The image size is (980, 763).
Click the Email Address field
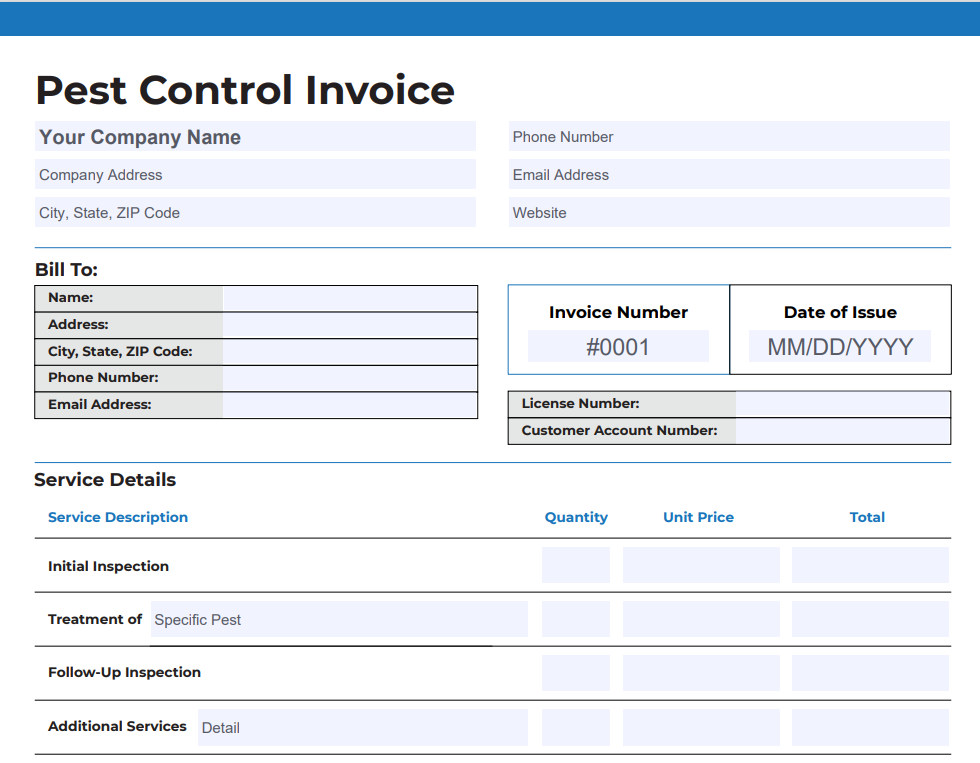point(729,174)
